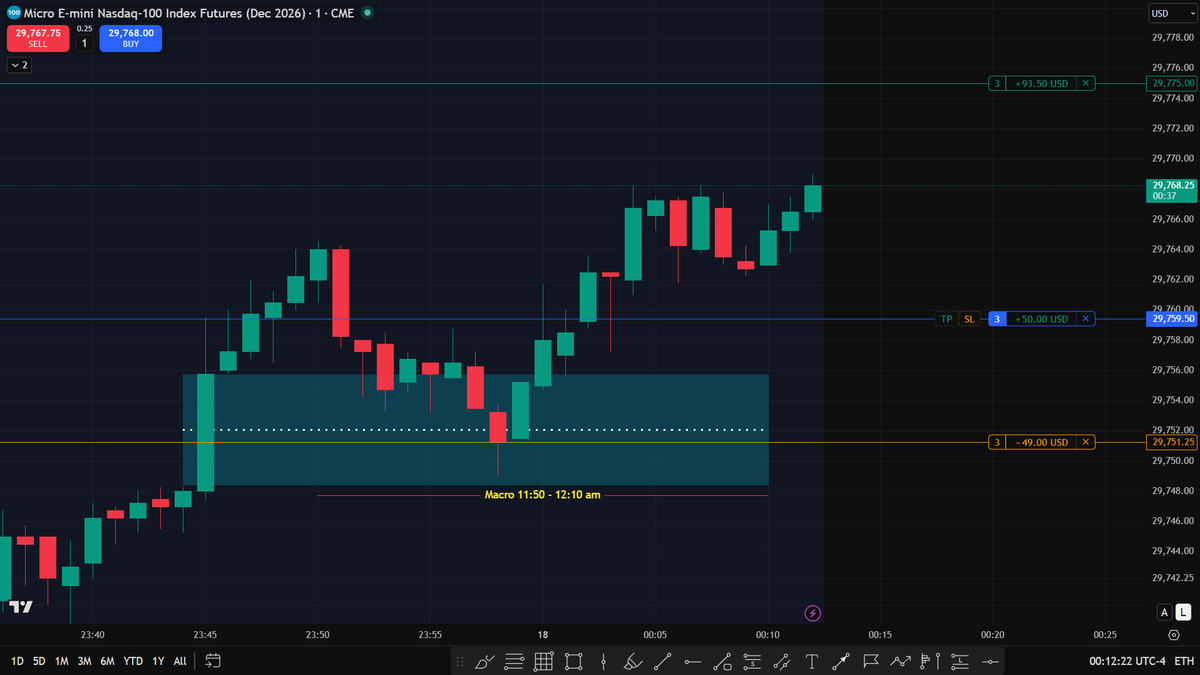Click the 23:50 time axis label
Image resolution: width=1200 pixels, height=675 pixels.
tap(317, 634)
